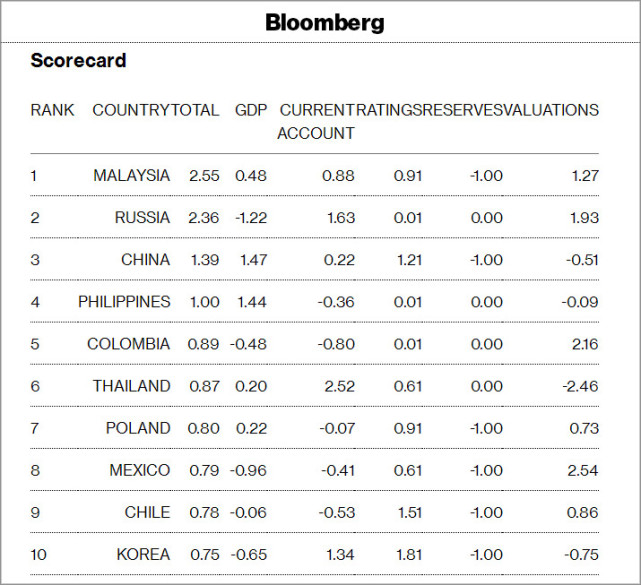
Task: Choose the PHILIPPINES country entry
Action: click(x=124, y=302)
